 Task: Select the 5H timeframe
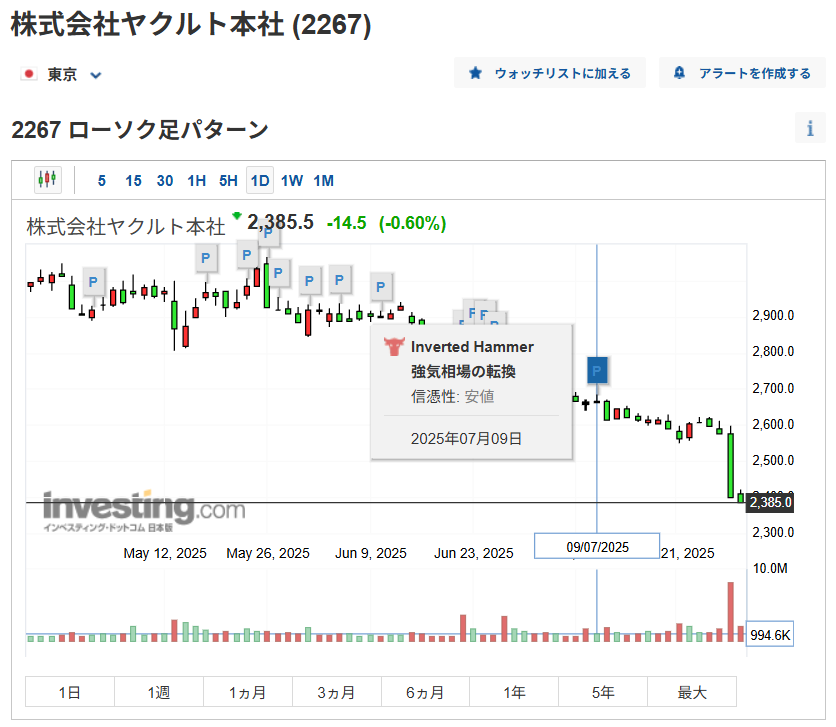(x=228, y=181)
